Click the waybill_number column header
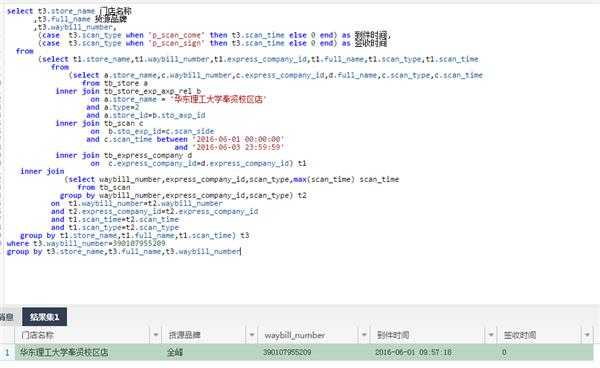Screen dimensions: 600x368 tap(295, 335)
